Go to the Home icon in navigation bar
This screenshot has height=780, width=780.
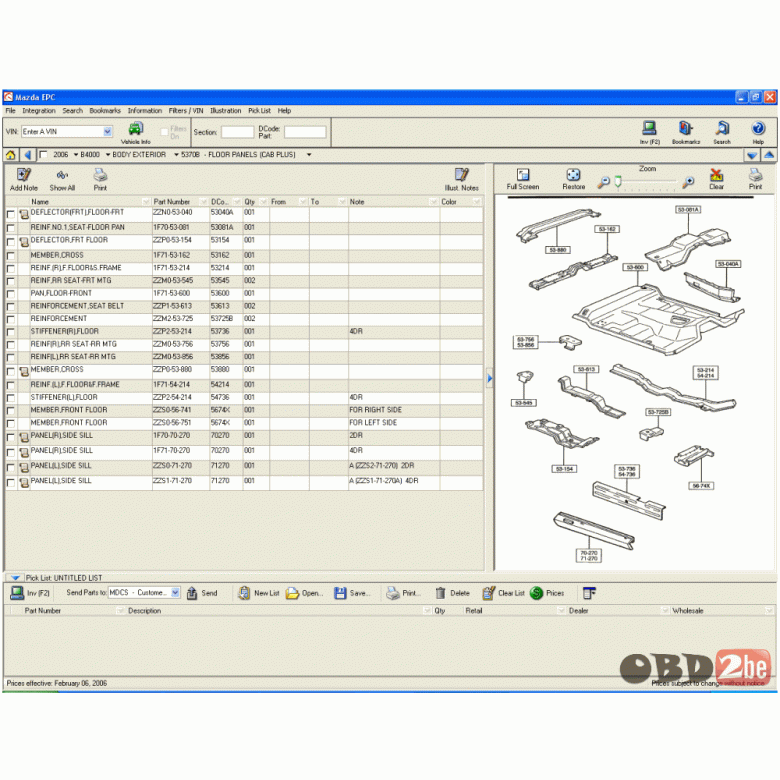coord(10,155)
